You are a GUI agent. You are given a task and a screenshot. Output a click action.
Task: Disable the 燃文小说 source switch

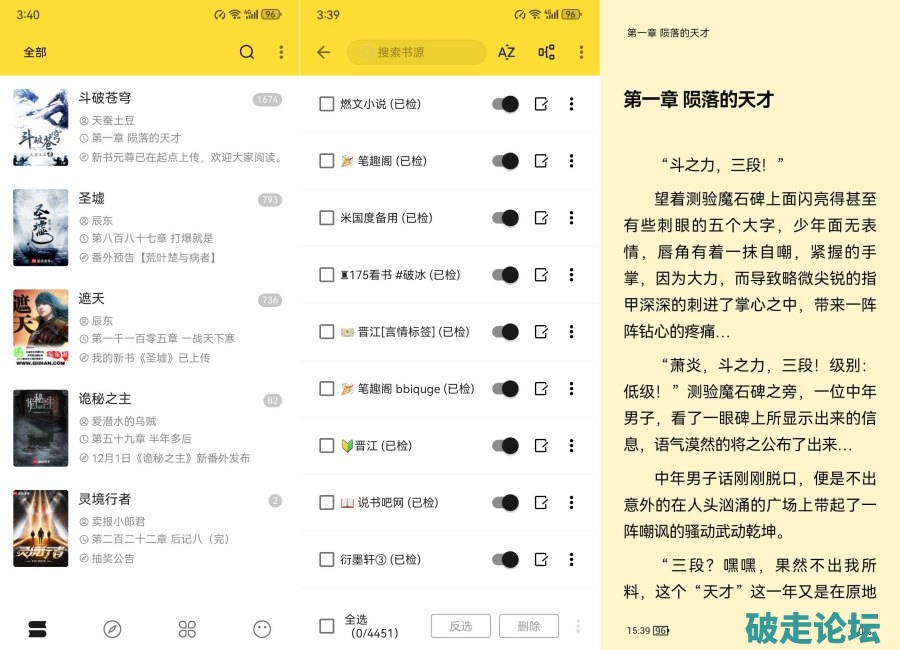coord(506,104)
